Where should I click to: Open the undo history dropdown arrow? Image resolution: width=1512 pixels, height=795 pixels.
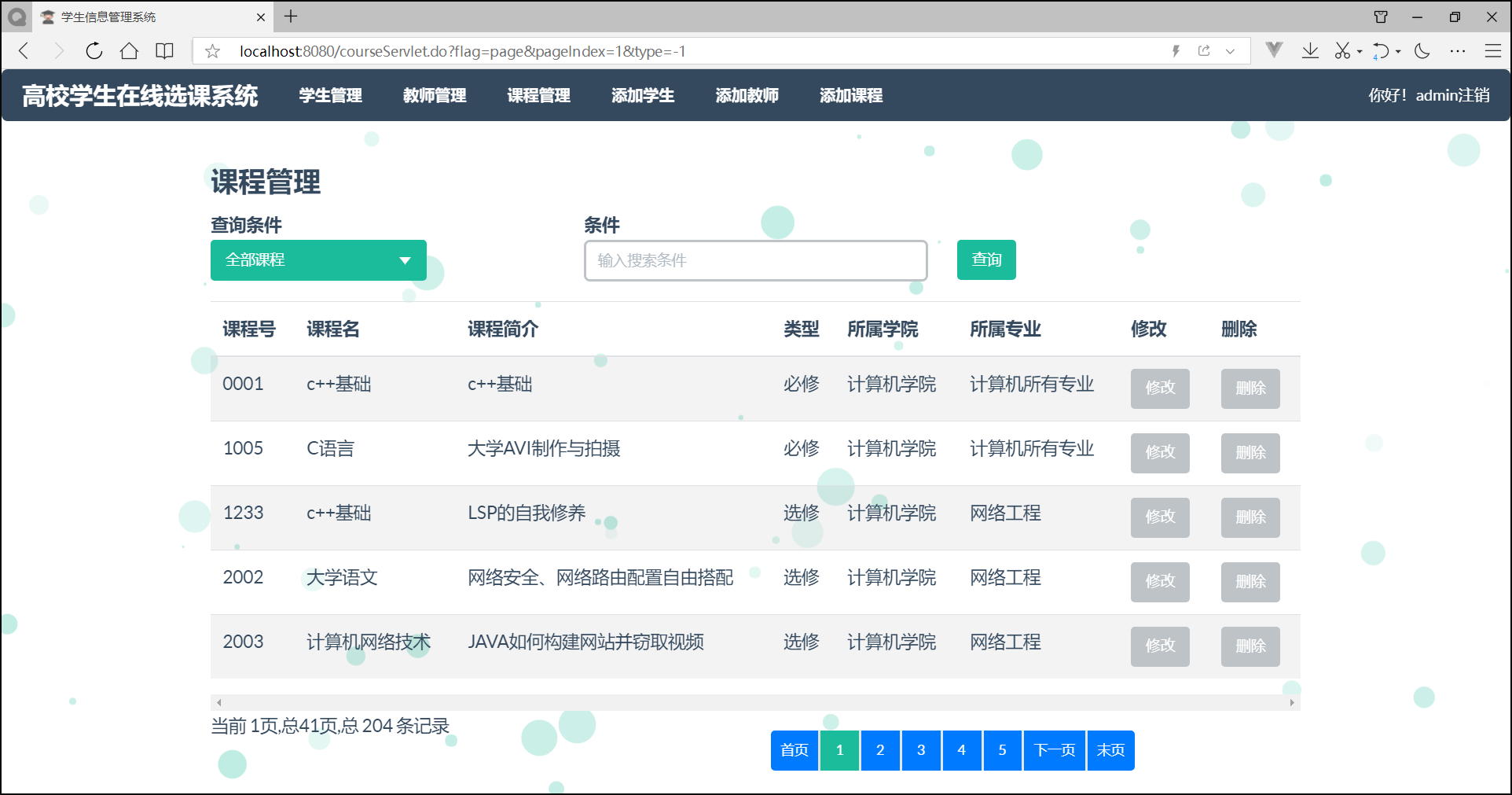[x=1397, y=50]
